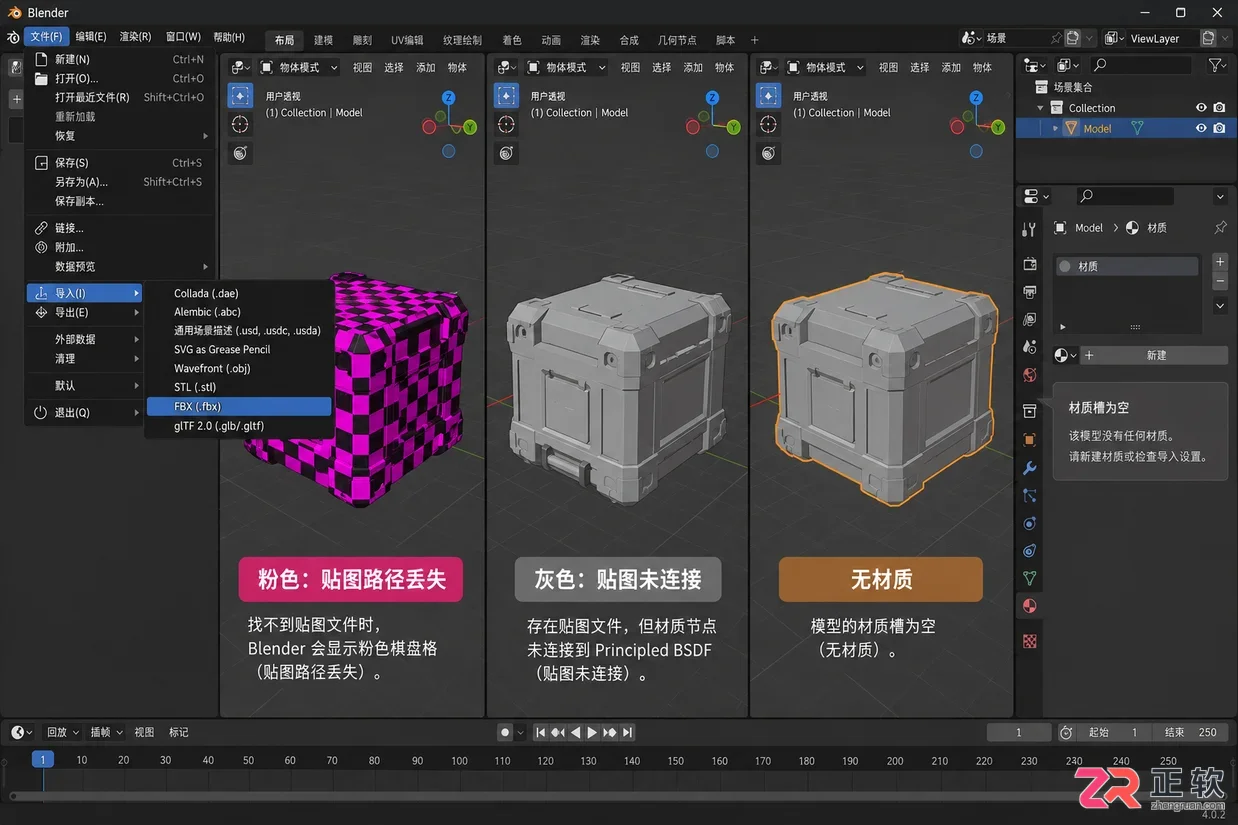Select 另存为(A)... in file menu
Image resolution: width=1238 pixels, height=825 pixels.
tap(120, 182)
